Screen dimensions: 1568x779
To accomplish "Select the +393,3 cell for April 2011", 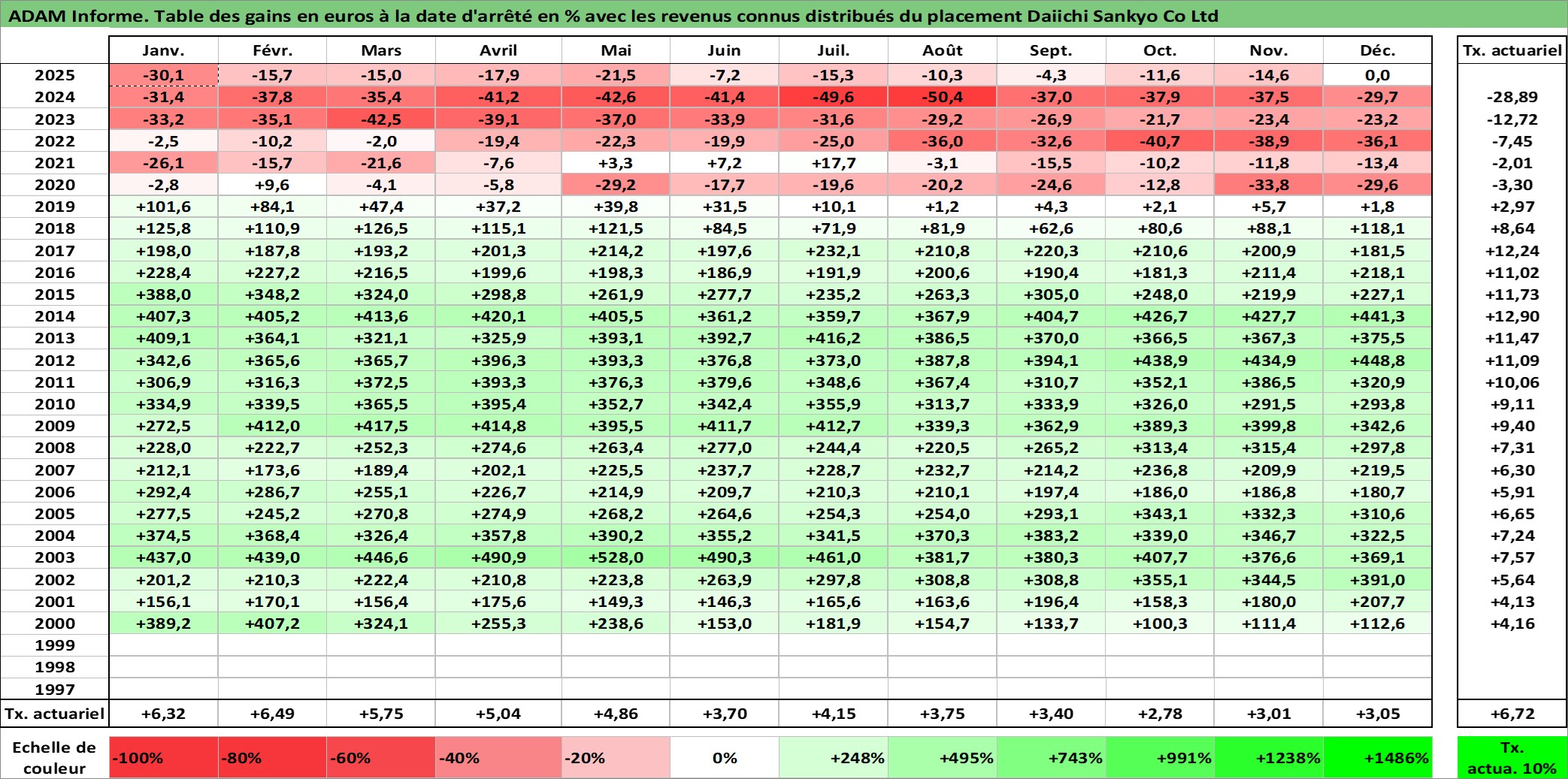I will point(498,382).
